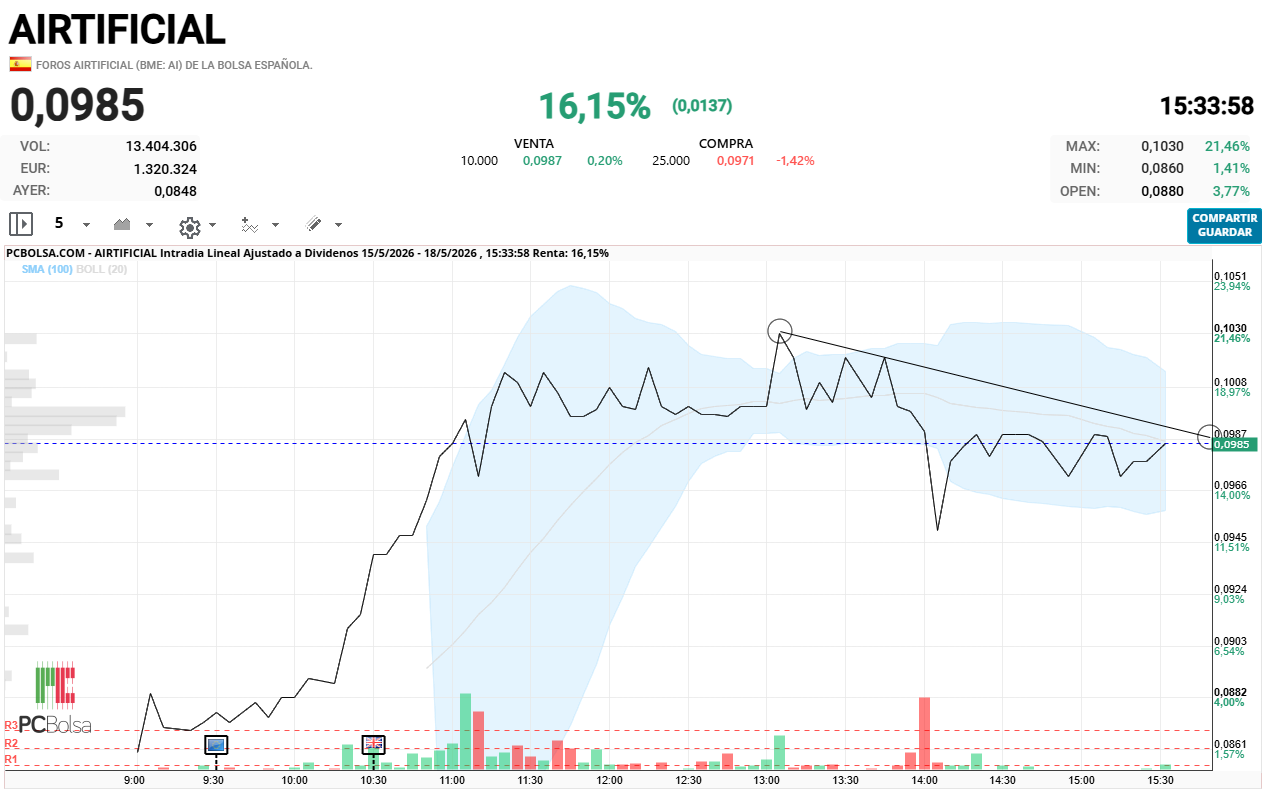Screen dimensions: 1262x789
Task: Click the PCBolsa logo
Action: pos(55,697)
